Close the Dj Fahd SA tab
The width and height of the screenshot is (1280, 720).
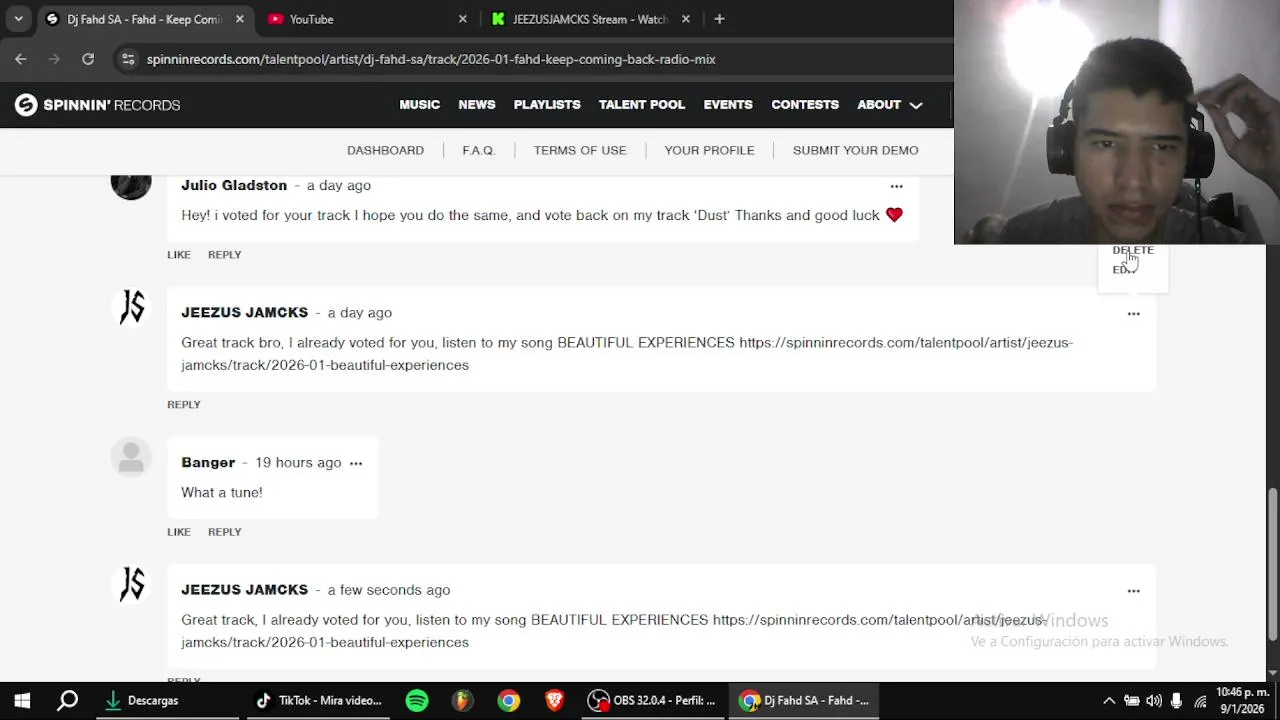pyautogui.click(x=240, y=19)
